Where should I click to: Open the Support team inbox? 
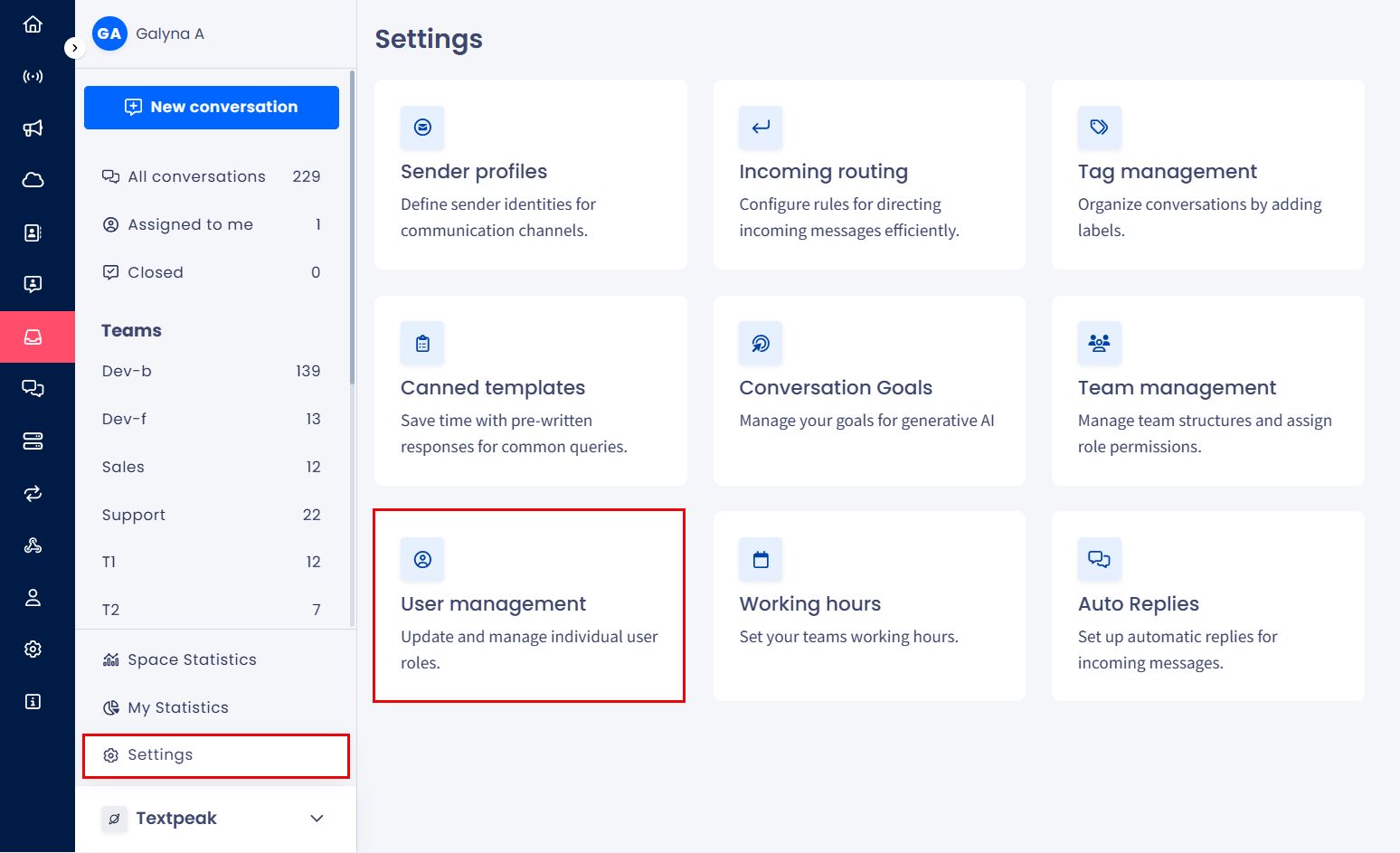tap(212, 515)
